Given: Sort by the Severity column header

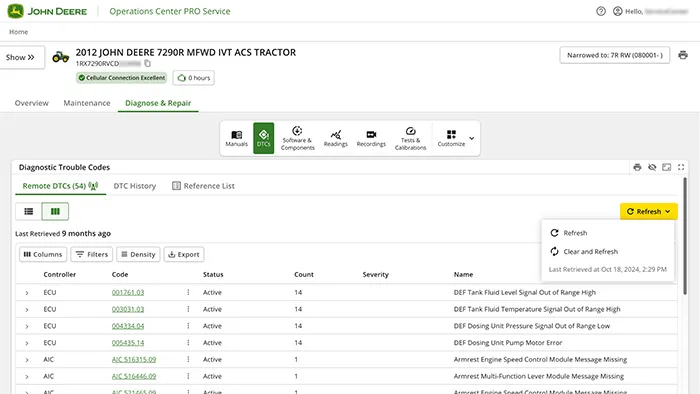Looking at the screenshot, I should click(x=375, y=274).
